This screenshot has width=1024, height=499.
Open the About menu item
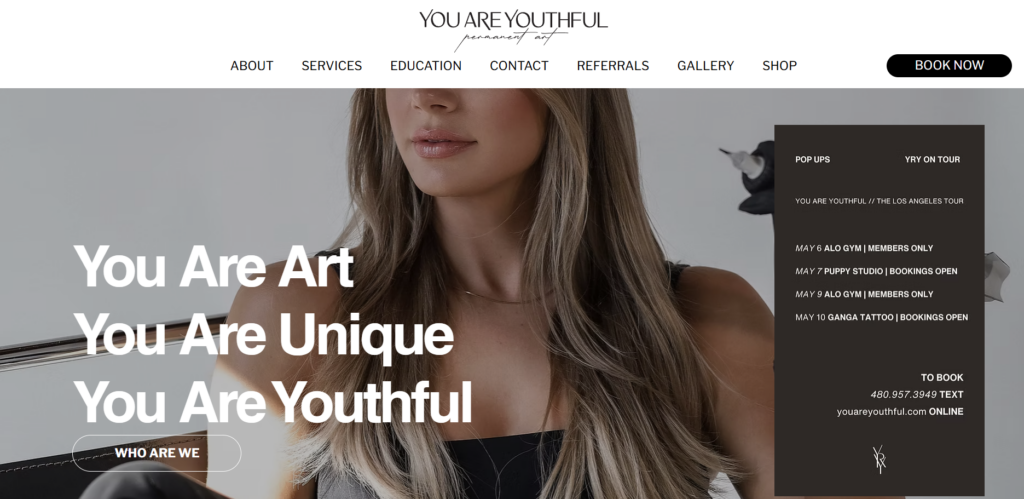click(x=251, y=66)
